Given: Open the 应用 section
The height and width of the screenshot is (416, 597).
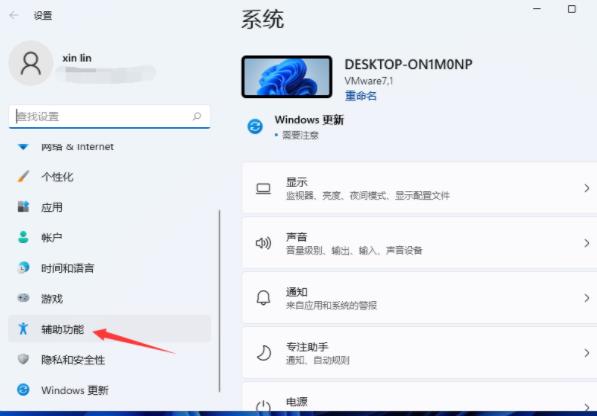Looking at the screenshot, I should 109,207.
